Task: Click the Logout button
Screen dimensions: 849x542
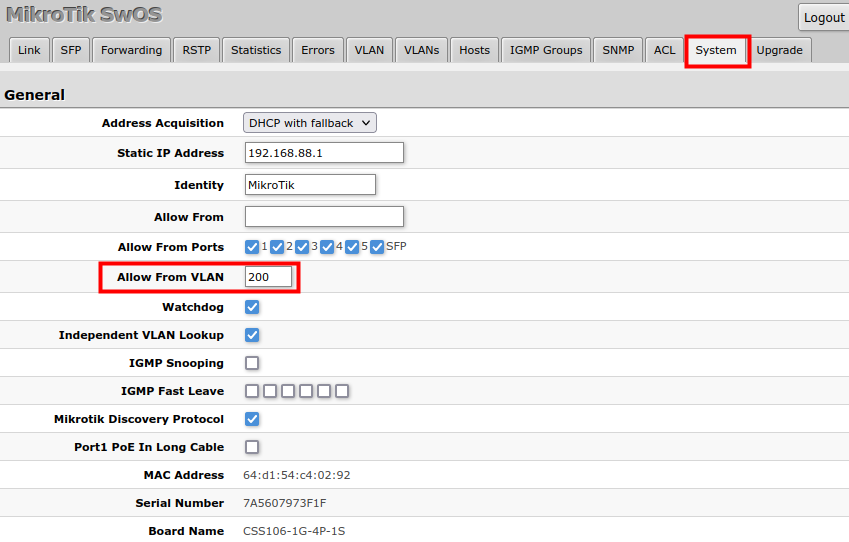Action: pyautogui.click(x=824, y=18)
